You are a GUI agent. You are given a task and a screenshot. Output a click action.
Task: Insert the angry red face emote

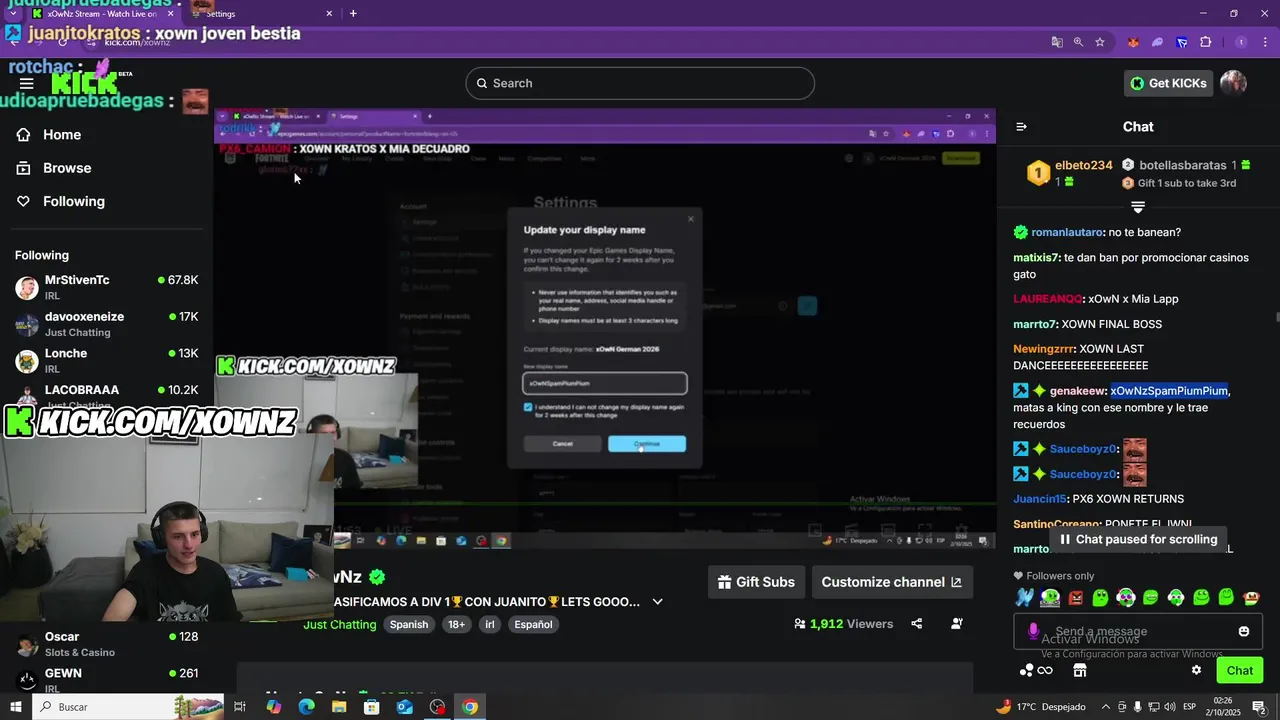coord(1075,598)
